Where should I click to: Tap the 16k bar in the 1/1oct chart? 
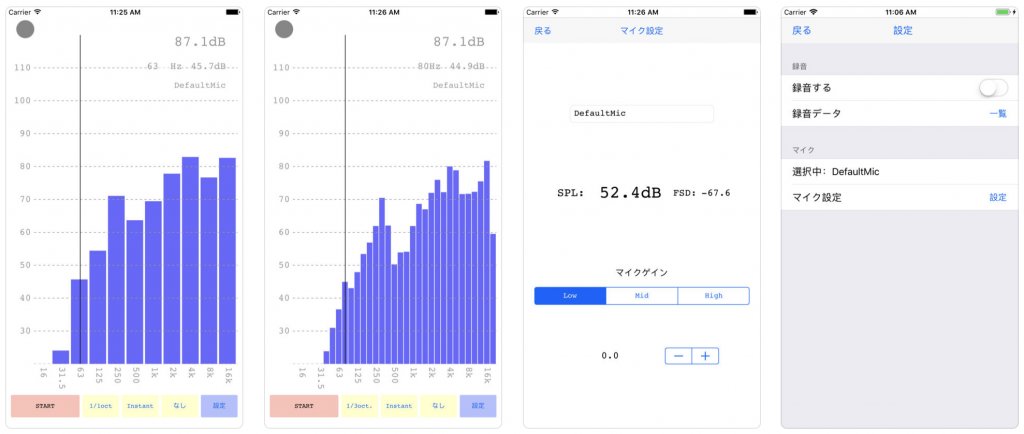pyautogui.click(x=228, y=262)
